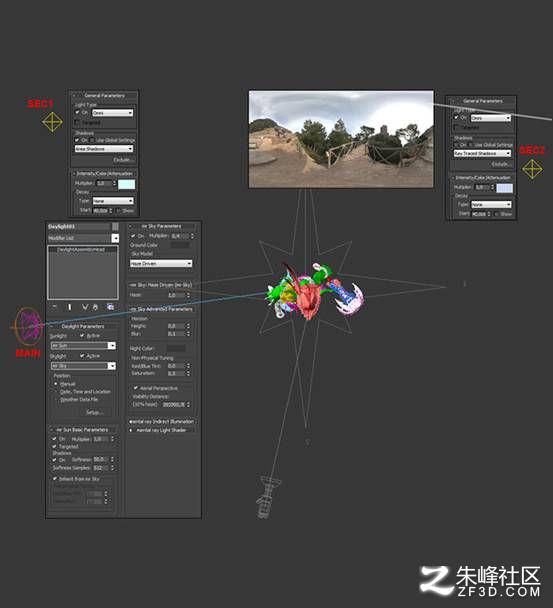The image size is (553, 608).
Task: Click the Setup... button in Daylight Parameters
Action: 95,412
